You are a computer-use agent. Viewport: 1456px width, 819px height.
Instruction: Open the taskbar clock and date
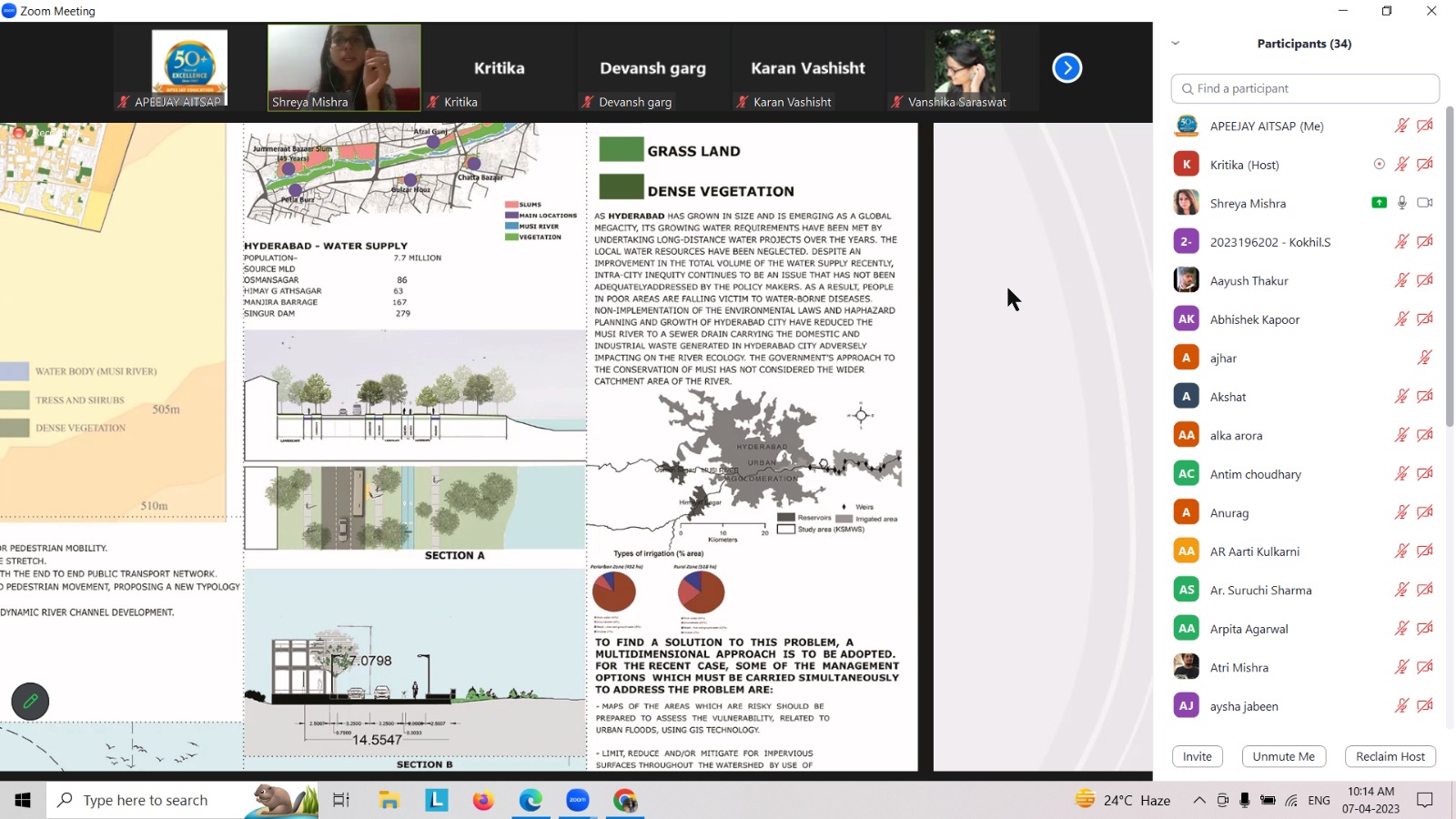point(1370,800)
